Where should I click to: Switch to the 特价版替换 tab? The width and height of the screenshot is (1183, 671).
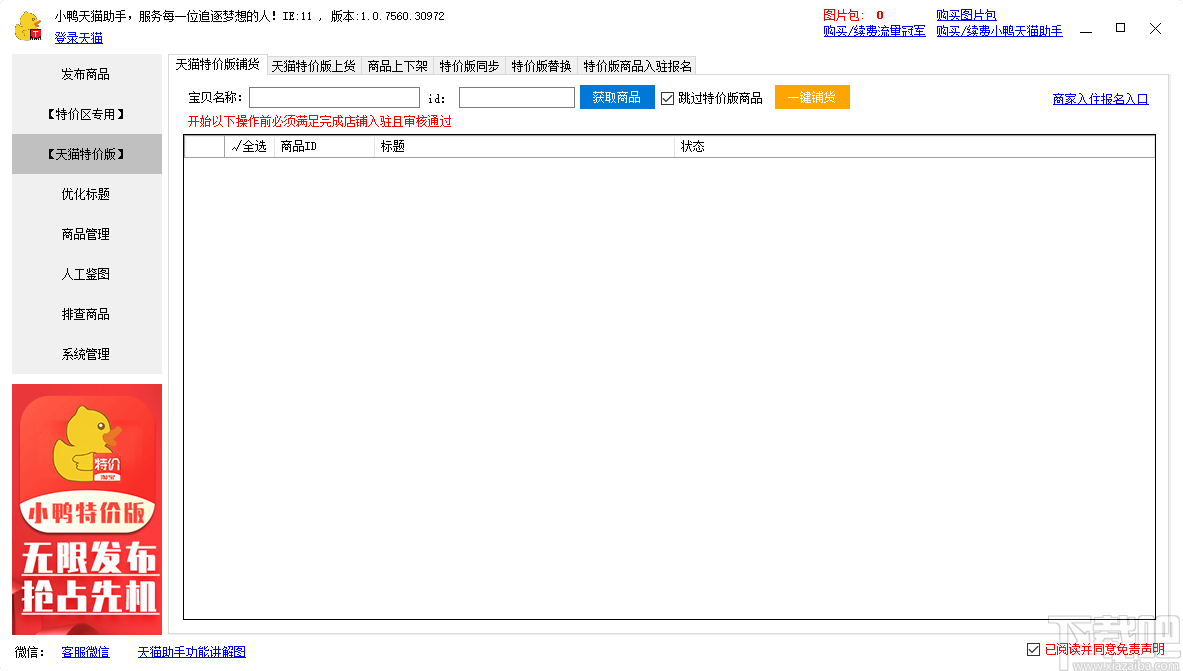pyautogui.click(x=541, y=66)
